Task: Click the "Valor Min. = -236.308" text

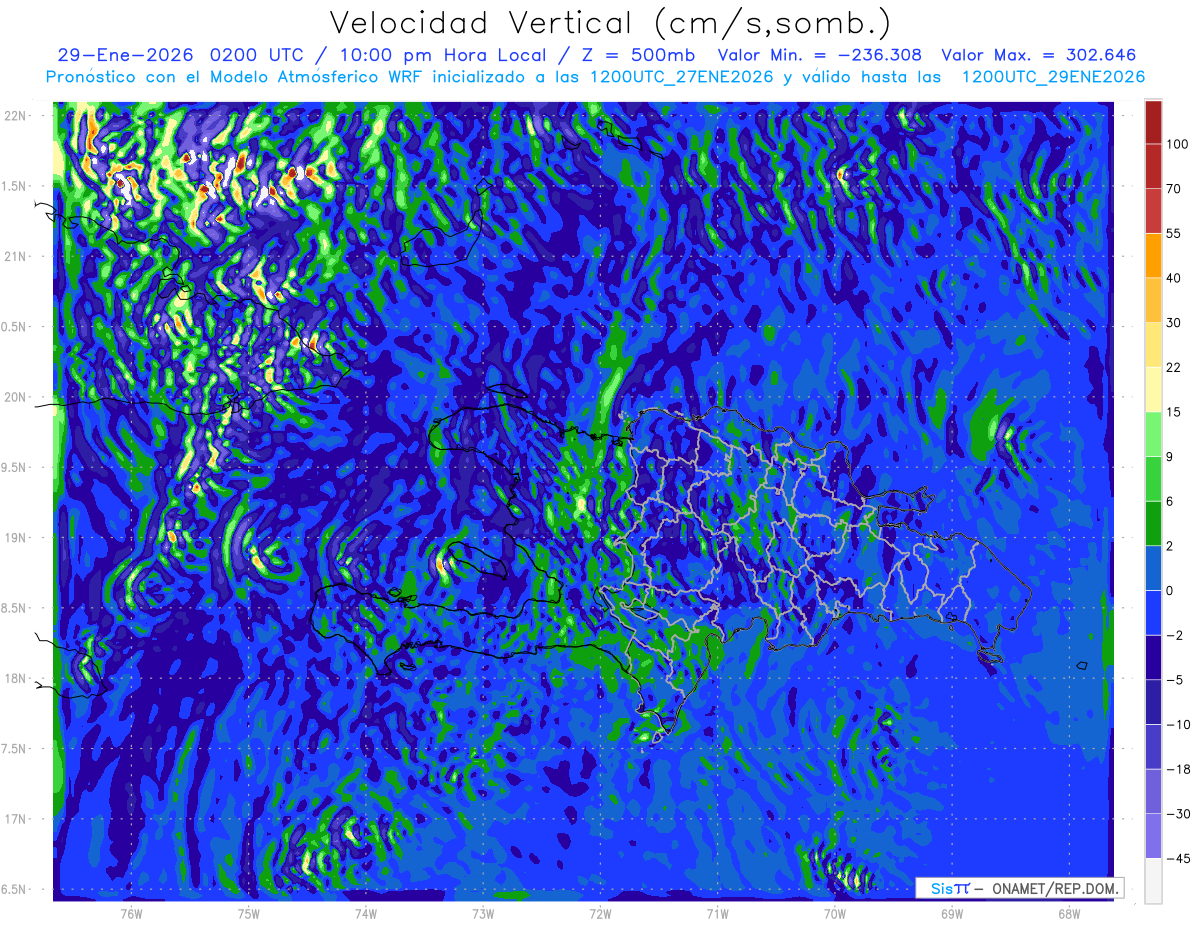Action: (x=821, y=55)
